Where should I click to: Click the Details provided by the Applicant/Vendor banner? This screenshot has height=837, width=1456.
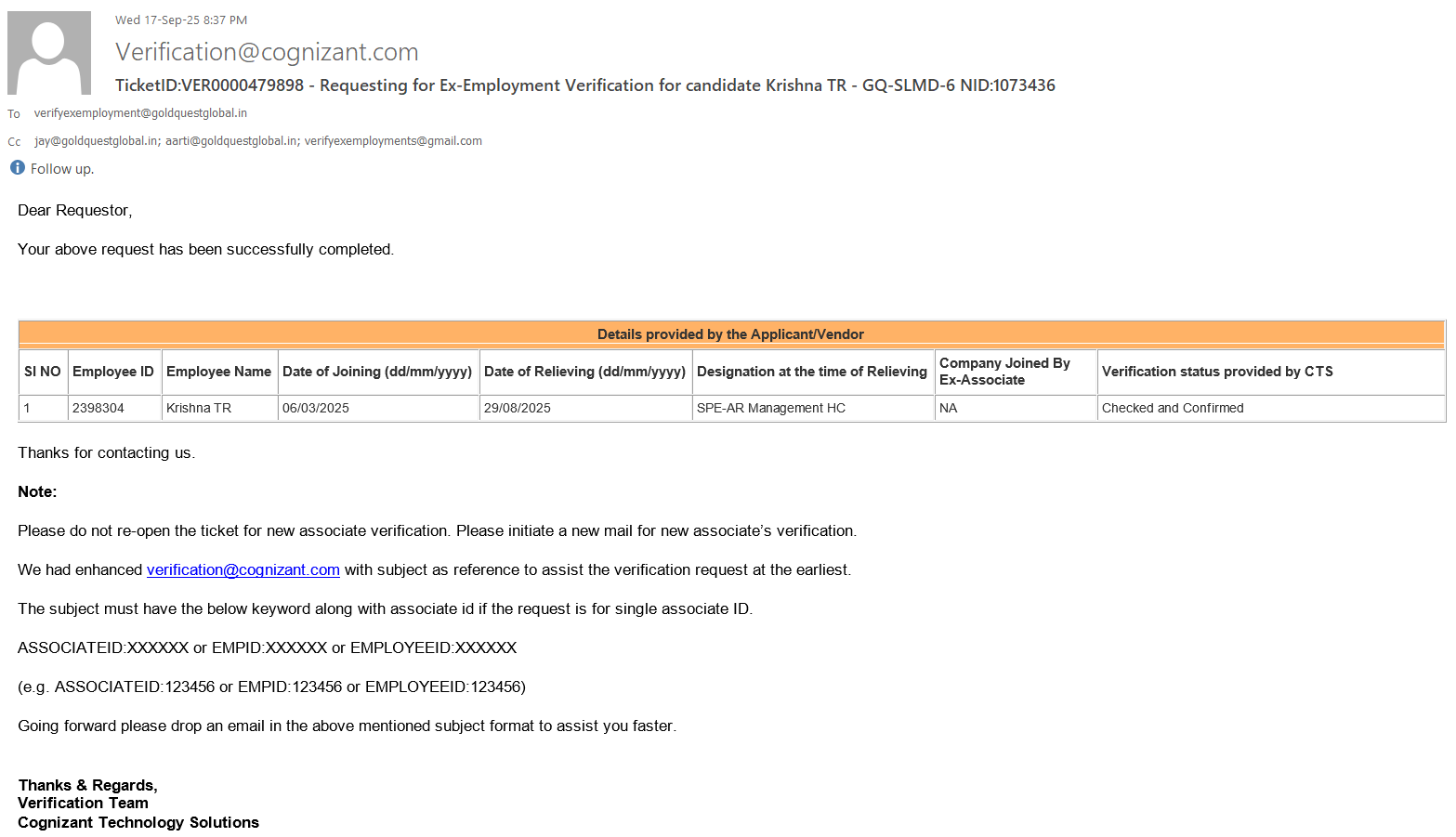tap(731, 334)
